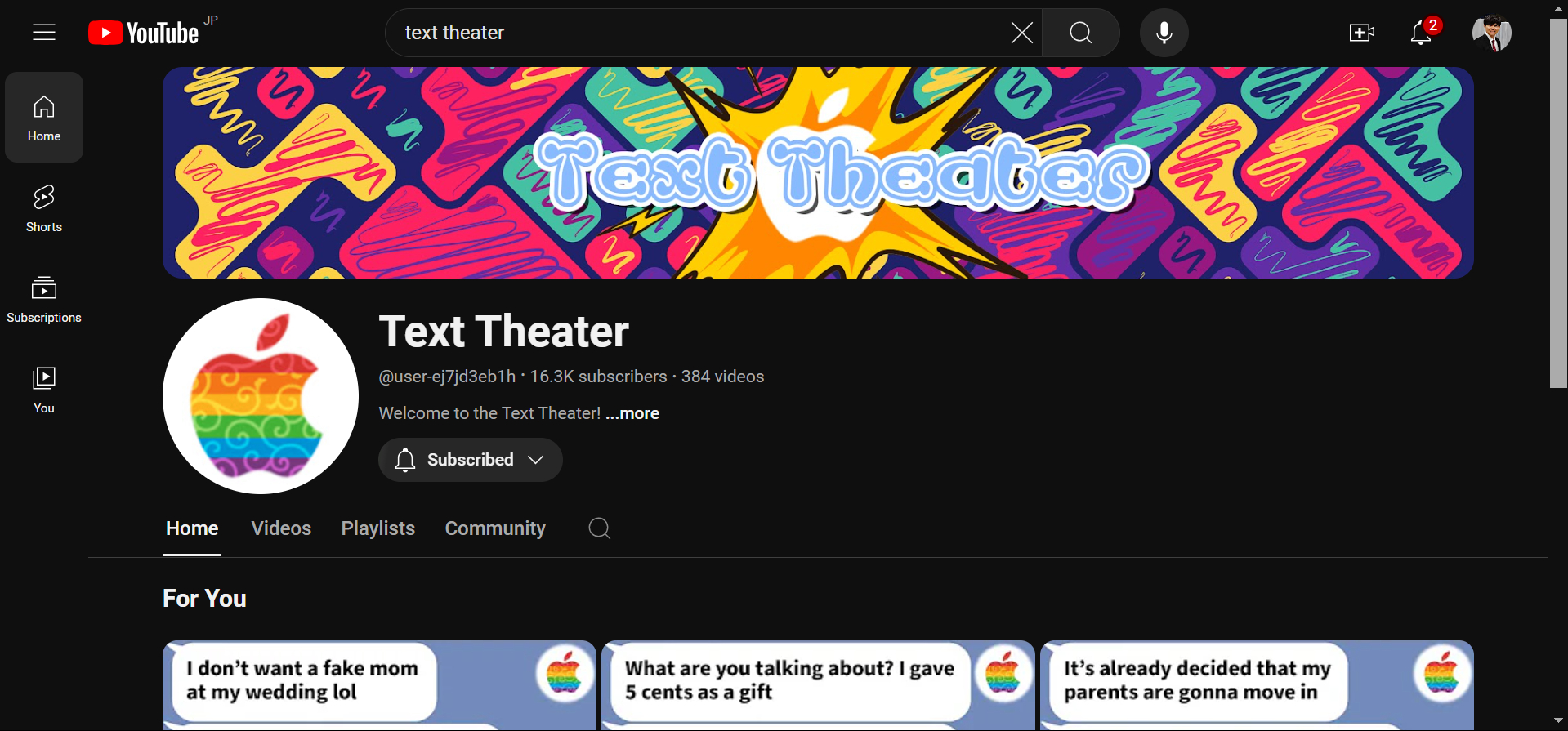The width and height of the screenshot is (1568, 731).
Task: Click the scrollbar up arrow
Action: (x=1559, y=8)
